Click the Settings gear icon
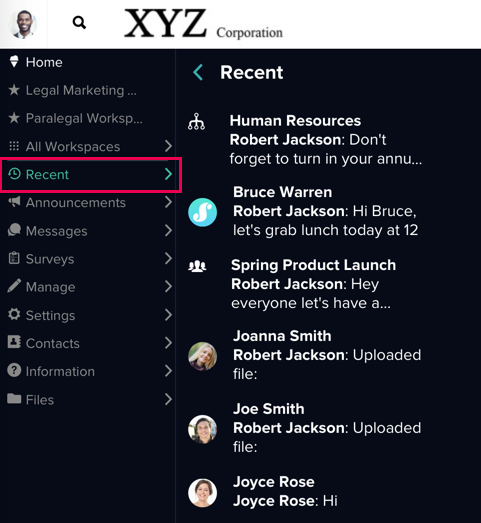This screenshot has width=481, height=523. 14,314
